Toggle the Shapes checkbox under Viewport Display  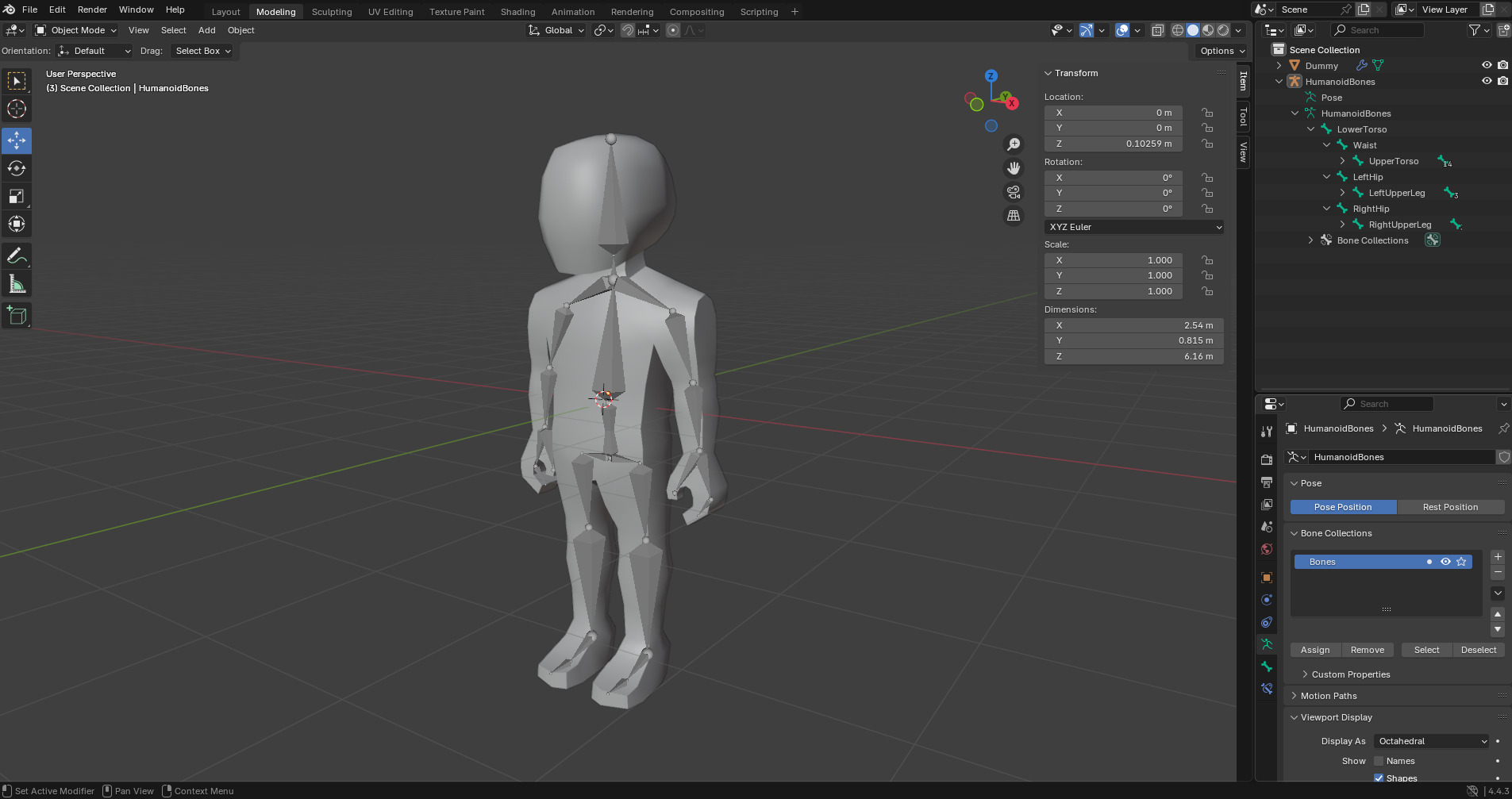coord(1379,778)
